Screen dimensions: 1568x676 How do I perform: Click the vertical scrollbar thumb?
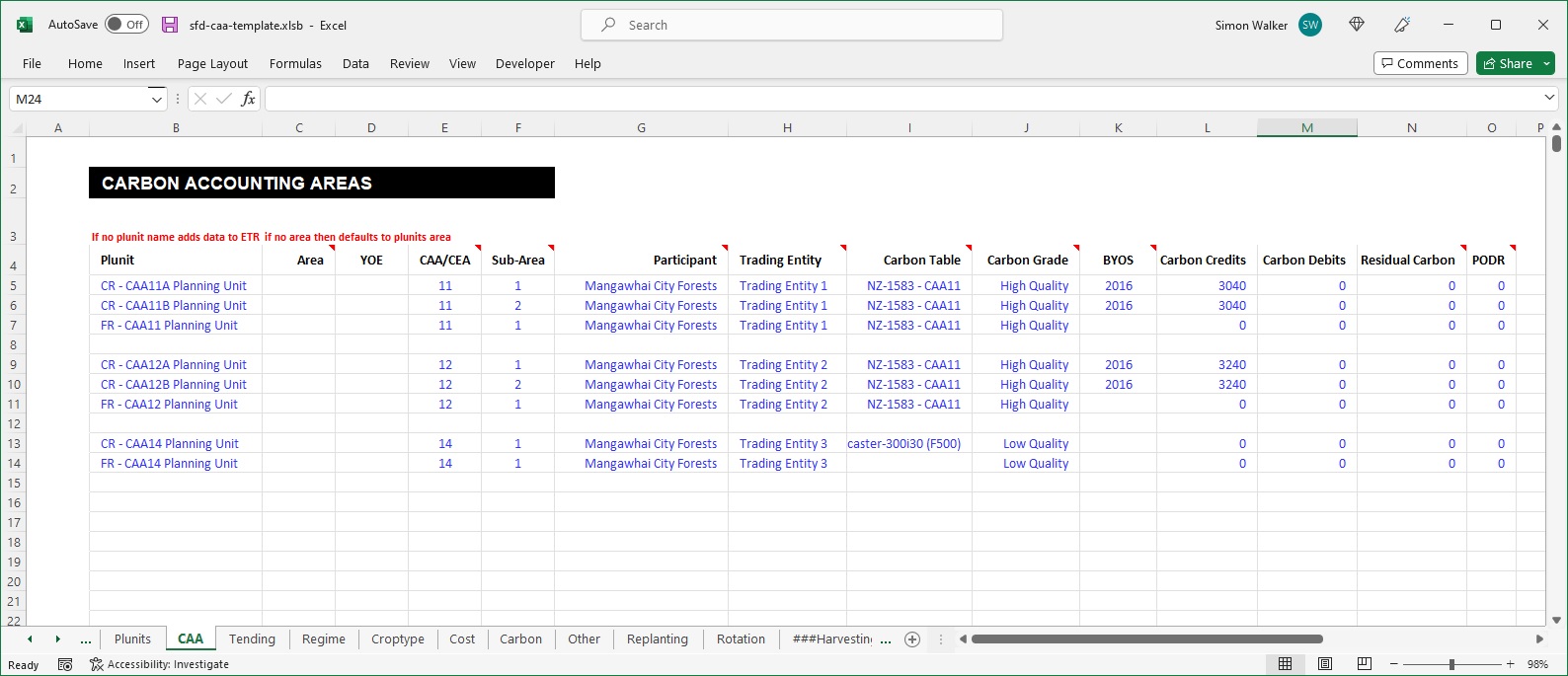point(1557,144)
